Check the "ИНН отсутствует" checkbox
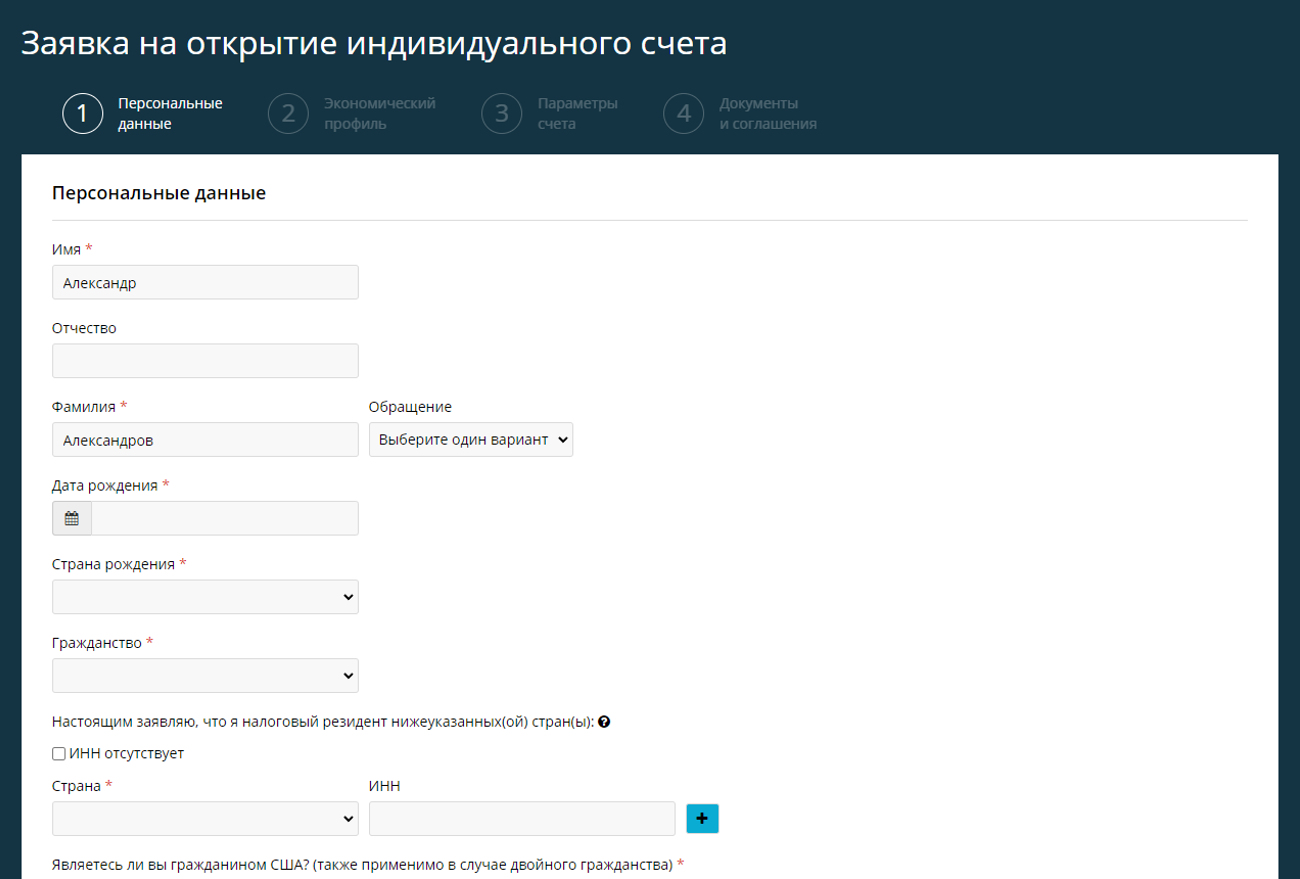This screenshot has height=879, width=1300. (59, 754)
